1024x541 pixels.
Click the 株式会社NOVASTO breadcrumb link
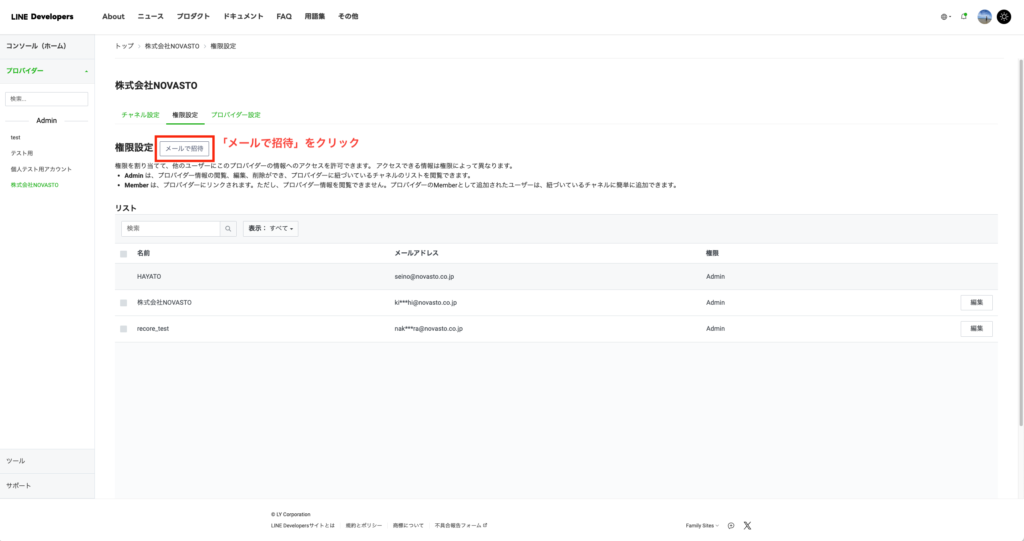172,46
